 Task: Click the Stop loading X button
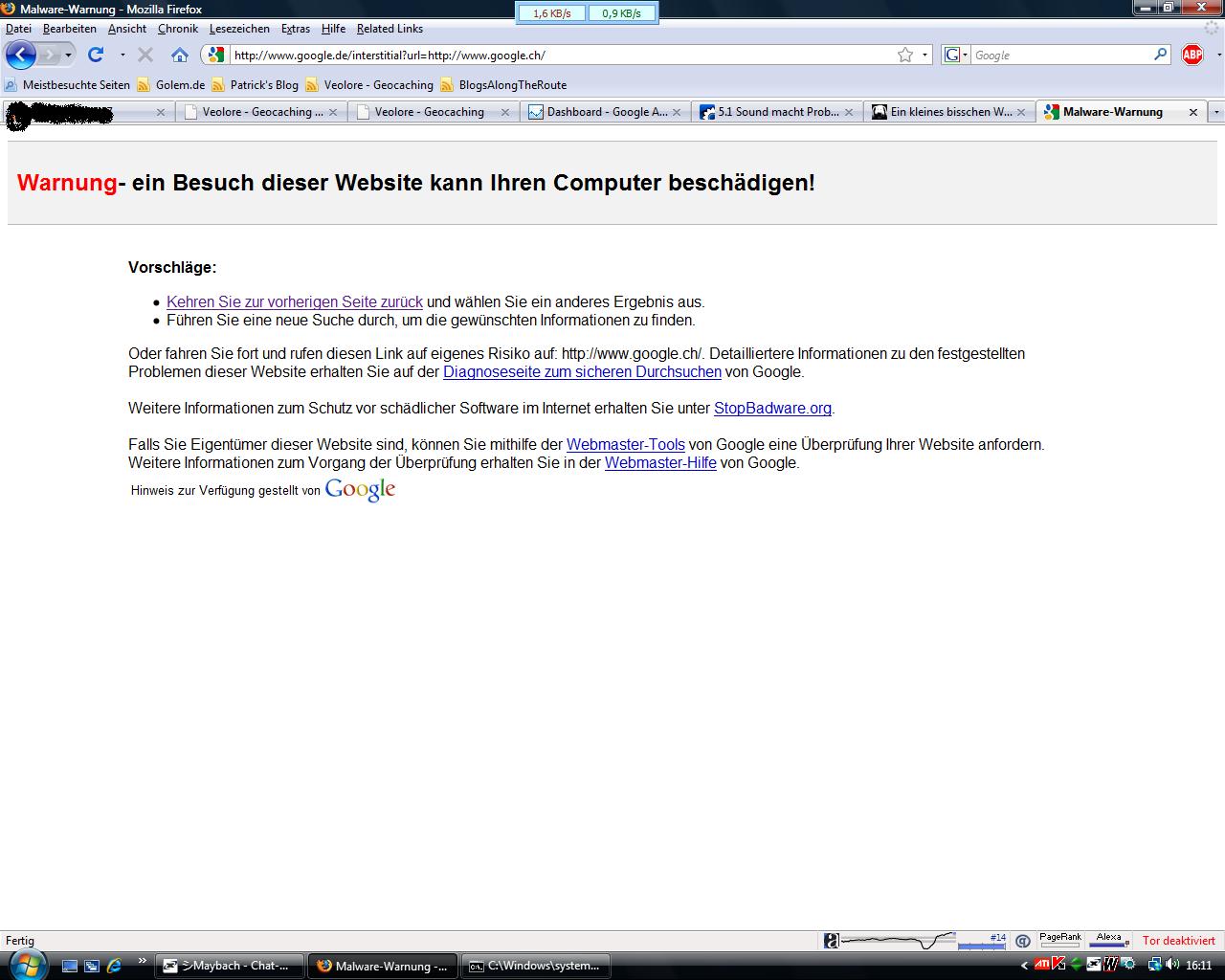[145, 55]
